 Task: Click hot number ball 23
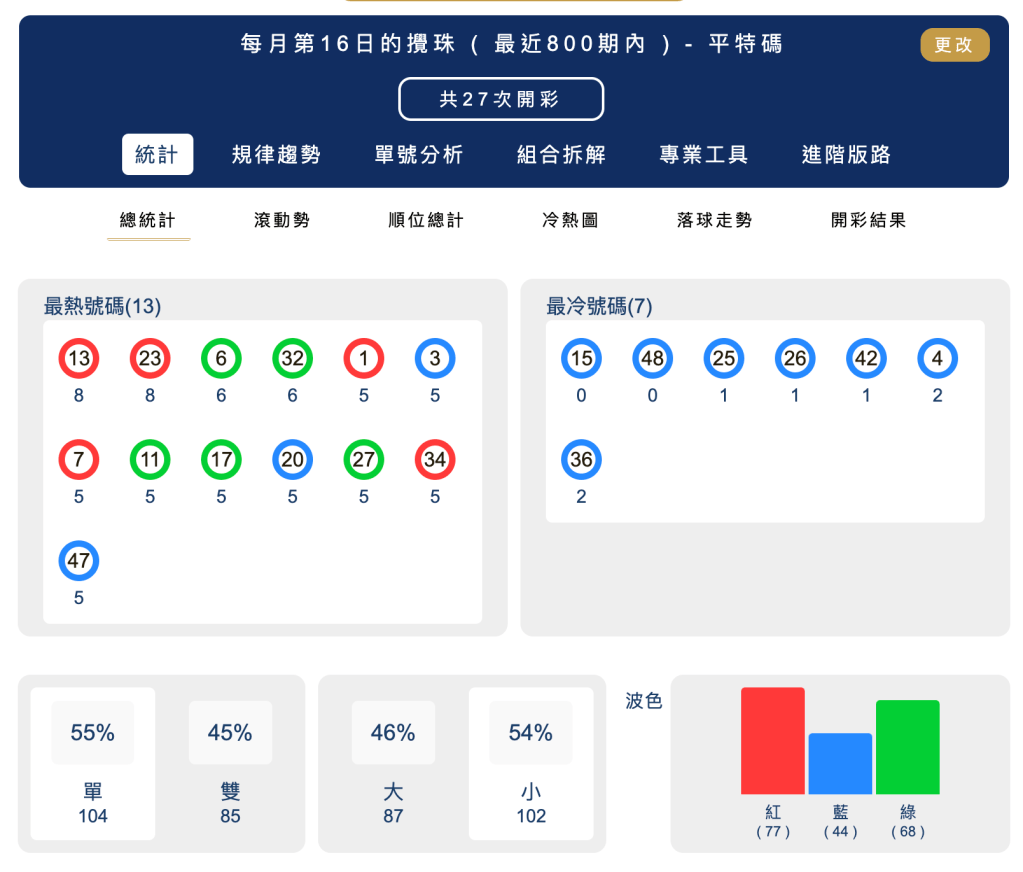[150, 358]
